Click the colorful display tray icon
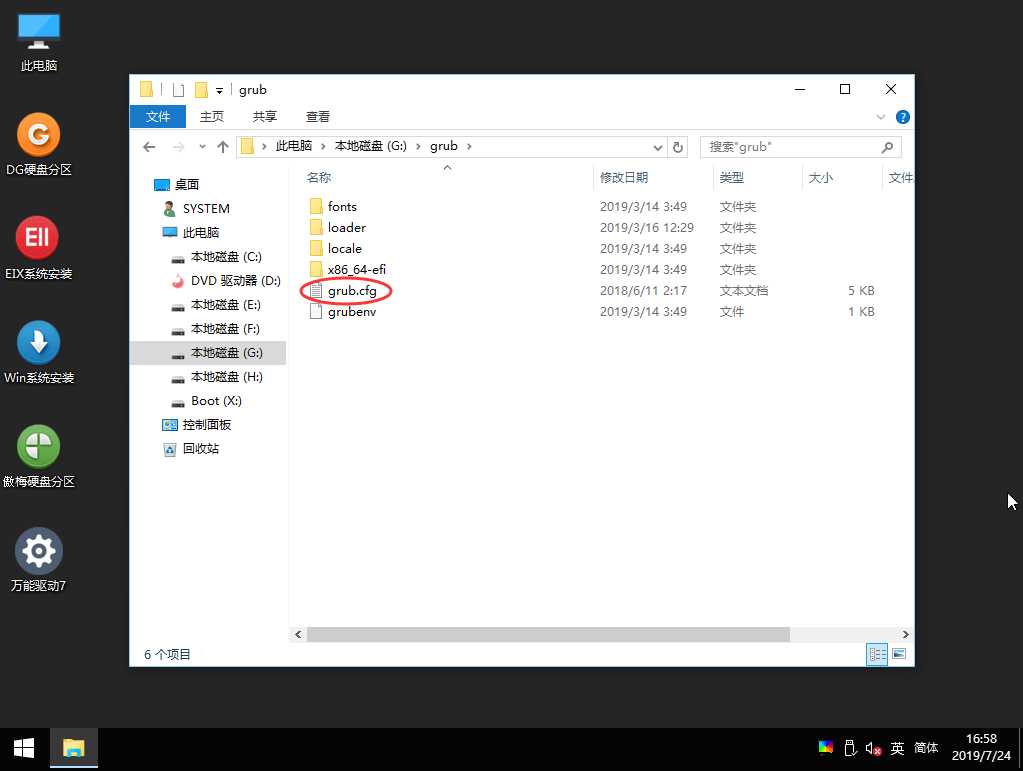The image size is (1023, 771). [826, 748]
